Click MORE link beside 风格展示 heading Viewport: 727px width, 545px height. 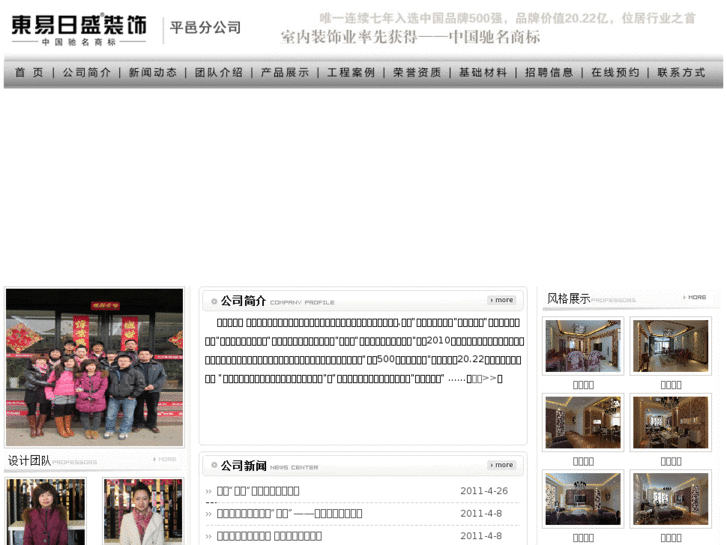point(694,297)
